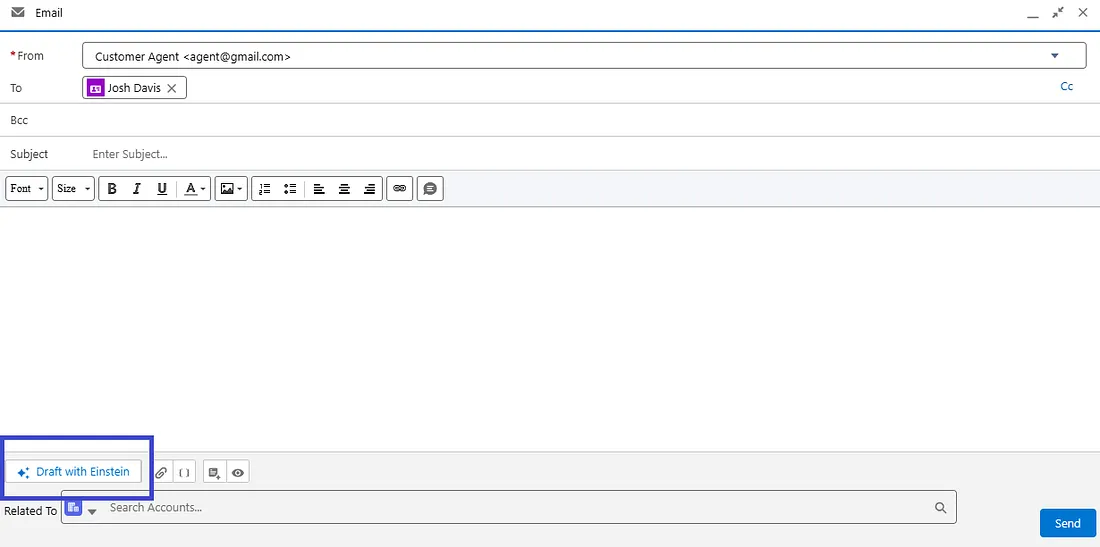This screenshot has width=1100, height=547.
Task: Align text to the right
Action: [x=370, y=189]
